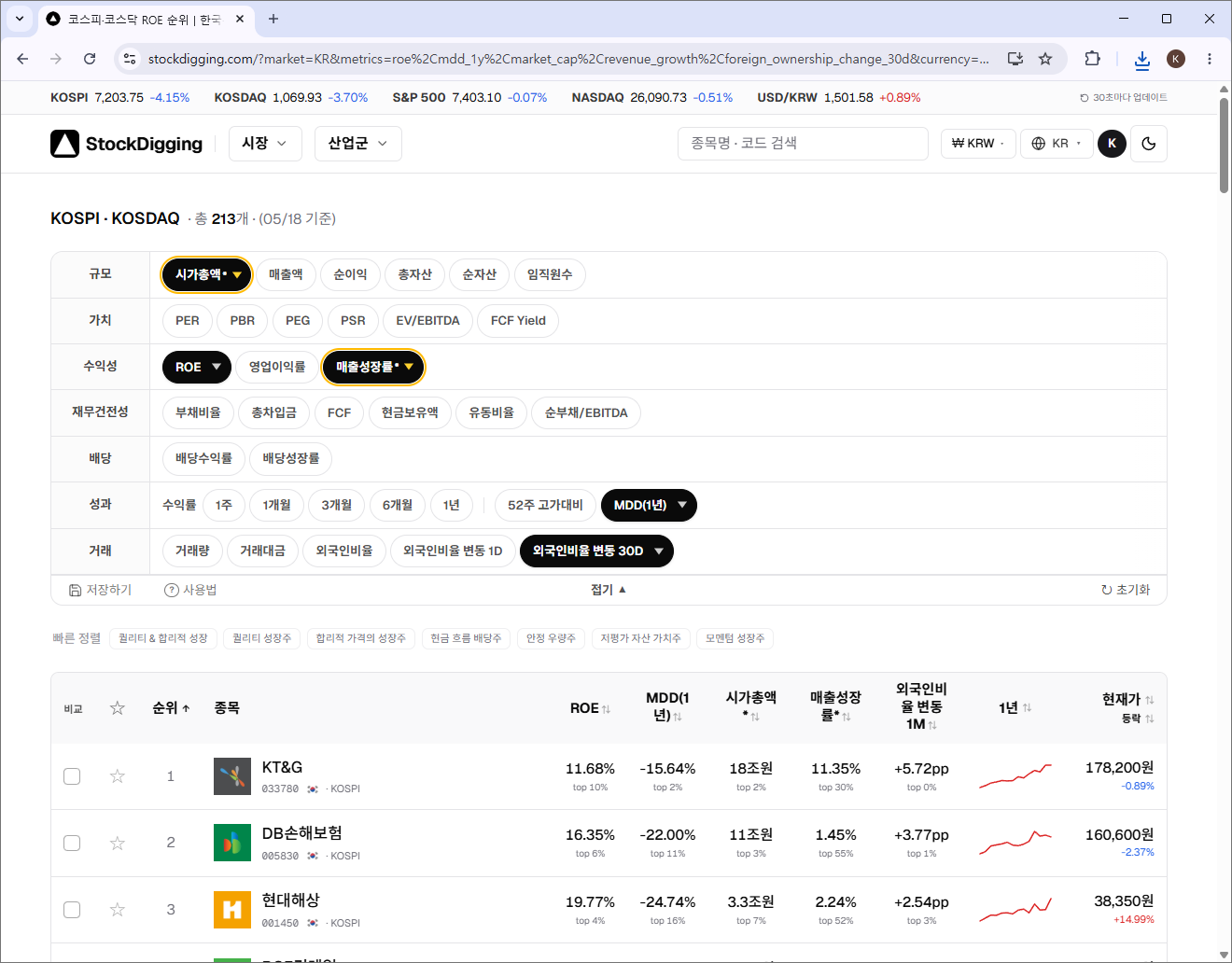Select 모멘텀 성장주 quick sort
Screen dimensions: 1232x963
(735, 638)
